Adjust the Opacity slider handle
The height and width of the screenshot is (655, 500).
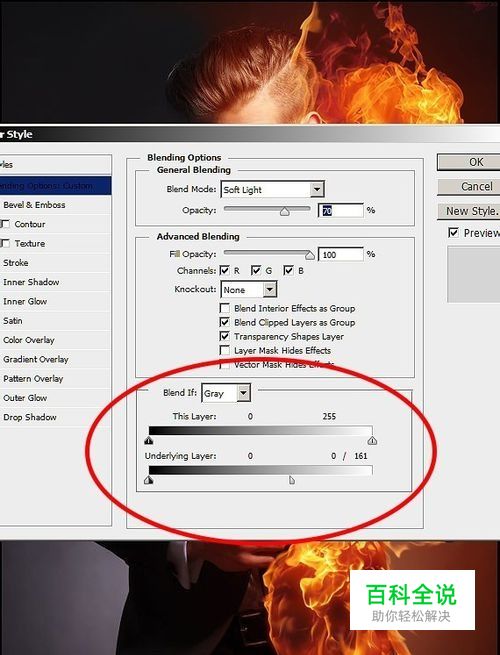284,212
